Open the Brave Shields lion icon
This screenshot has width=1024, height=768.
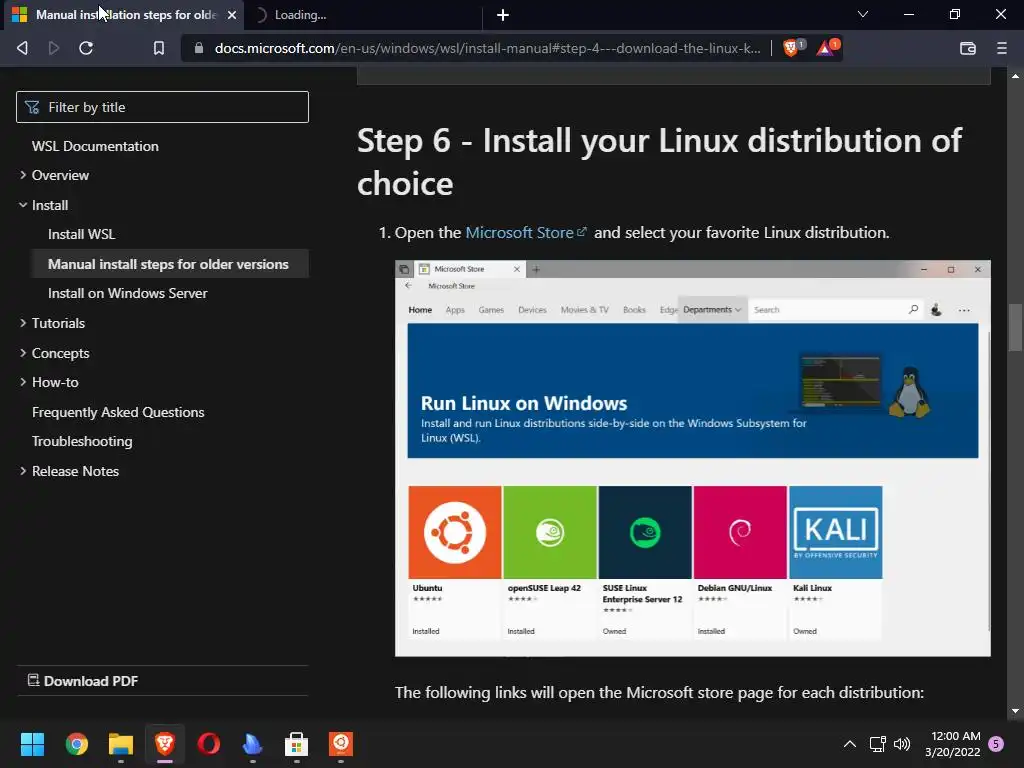[791, 48]
